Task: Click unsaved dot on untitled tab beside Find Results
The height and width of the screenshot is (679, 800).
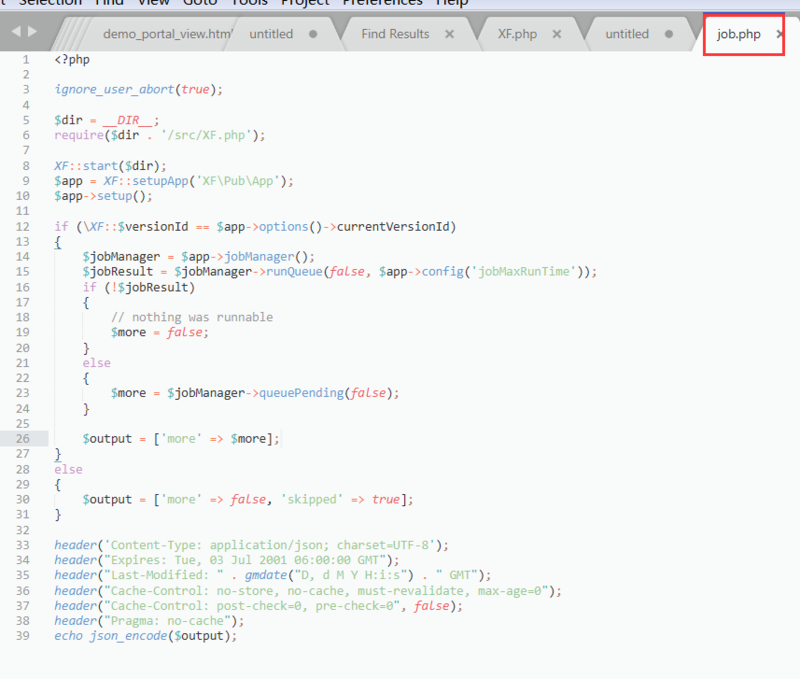Action: [x=313, y=34]
